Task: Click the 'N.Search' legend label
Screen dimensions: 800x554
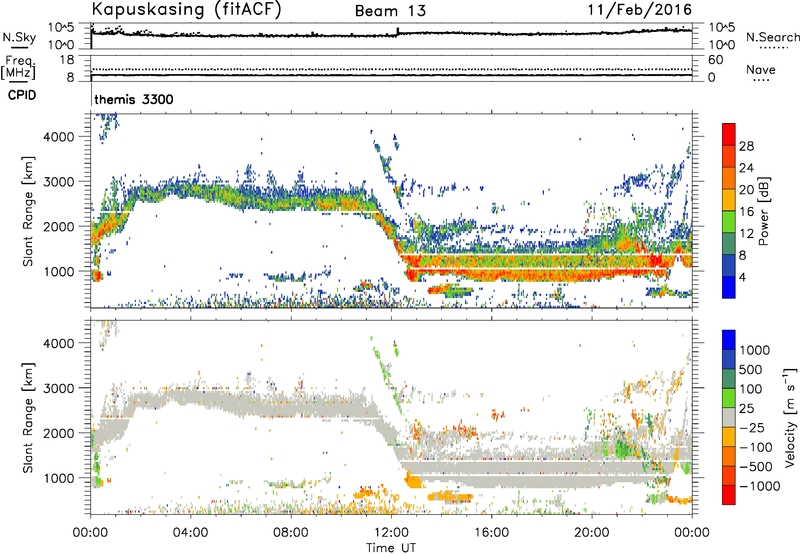Action: (x=772, y=37)
